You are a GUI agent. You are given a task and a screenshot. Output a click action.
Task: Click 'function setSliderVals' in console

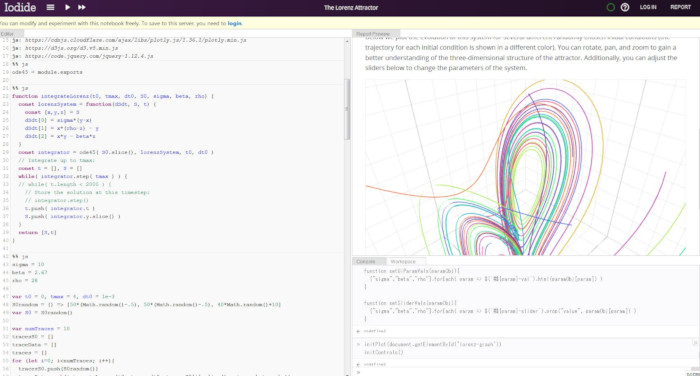(x=410, y=303)
